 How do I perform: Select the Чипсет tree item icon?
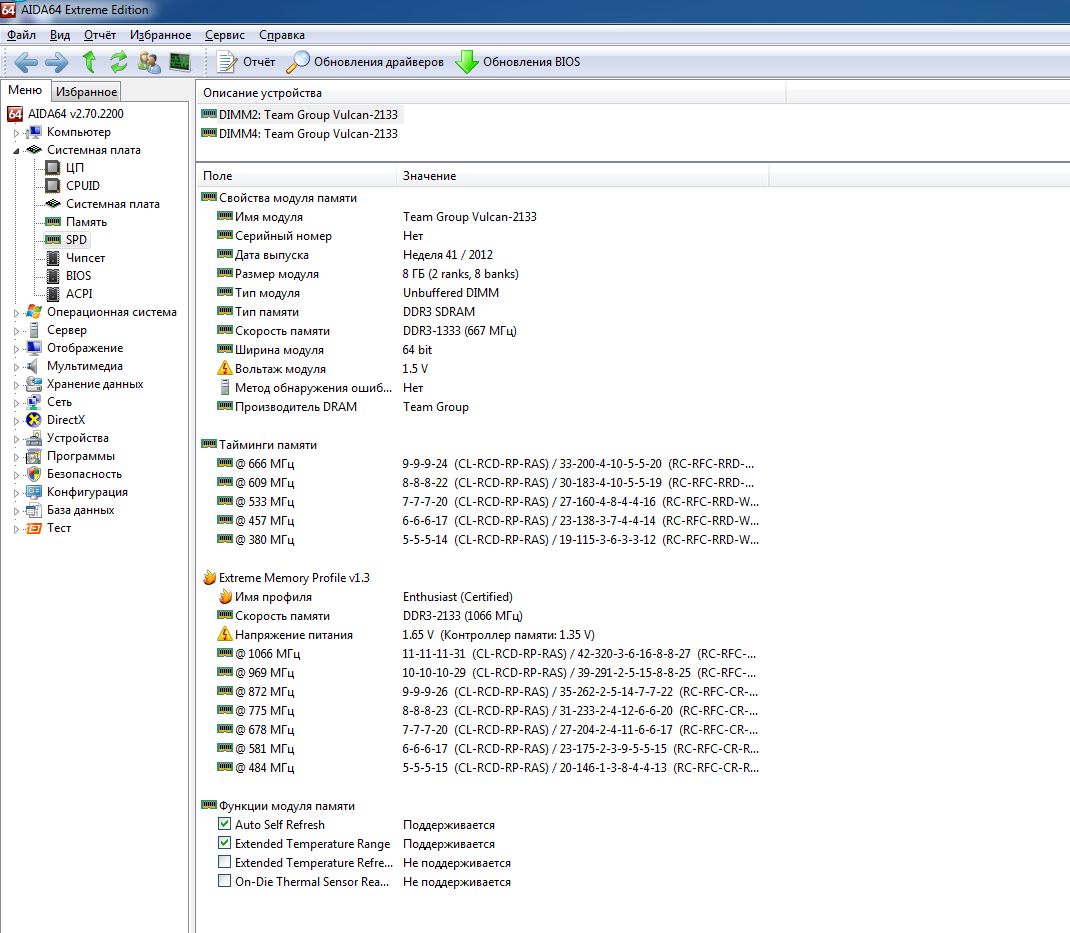tap(53, 258)
